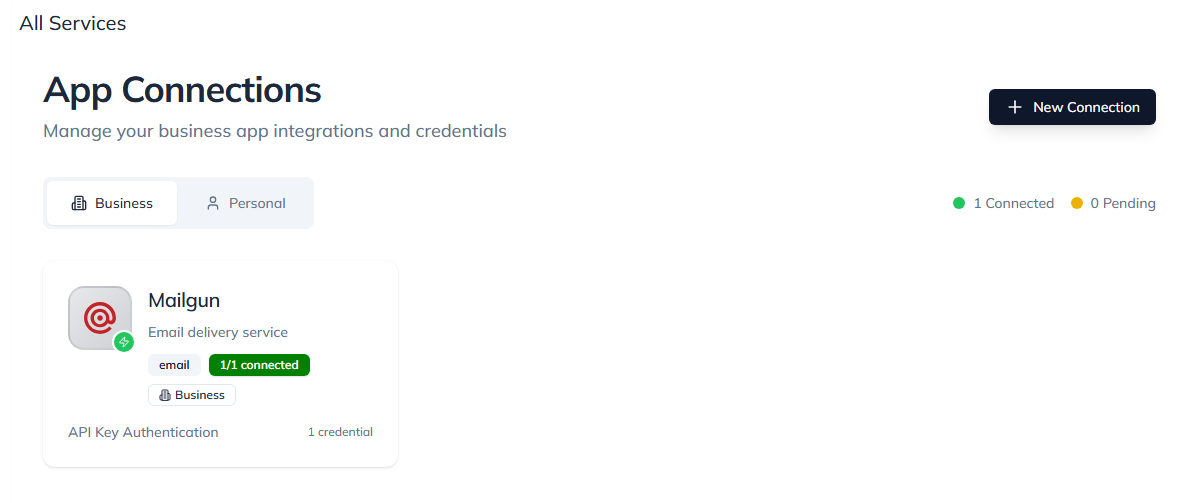Switch to the Personal tab
The height and width of the screenshot is (503, 1188).
[x=246, y=203]
